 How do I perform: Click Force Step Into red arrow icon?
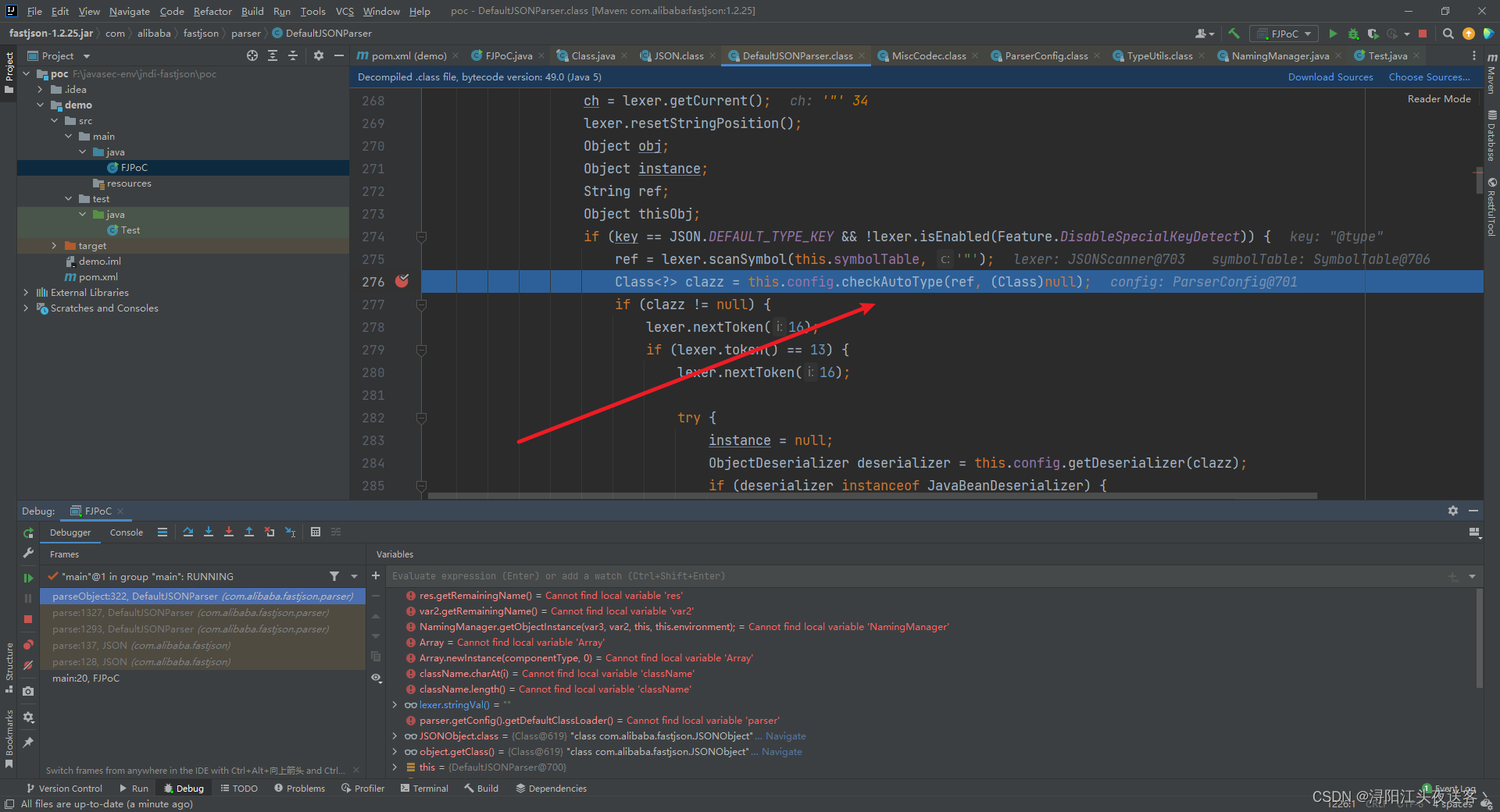click(229, 532)
